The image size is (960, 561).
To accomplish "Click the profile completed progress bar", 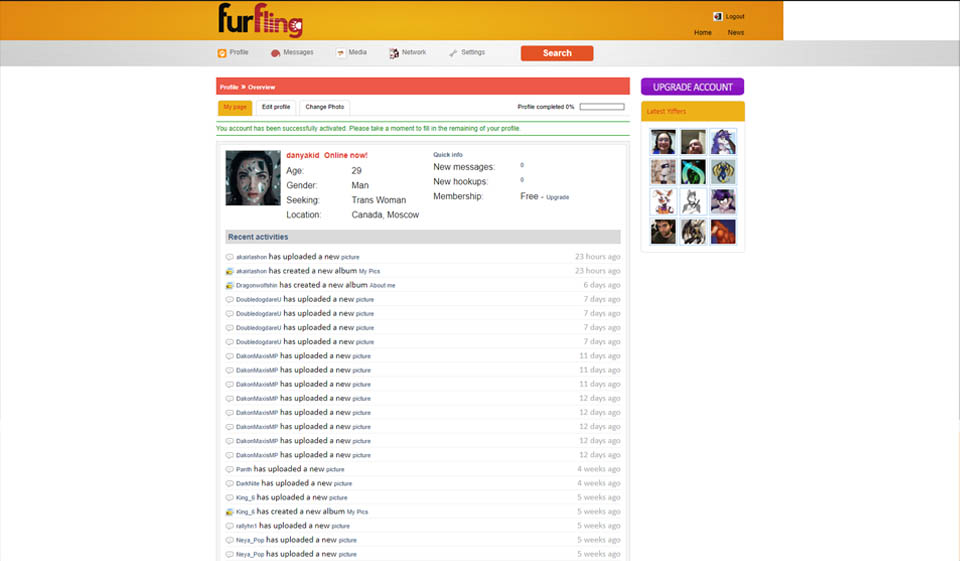I will pos(601,107).
